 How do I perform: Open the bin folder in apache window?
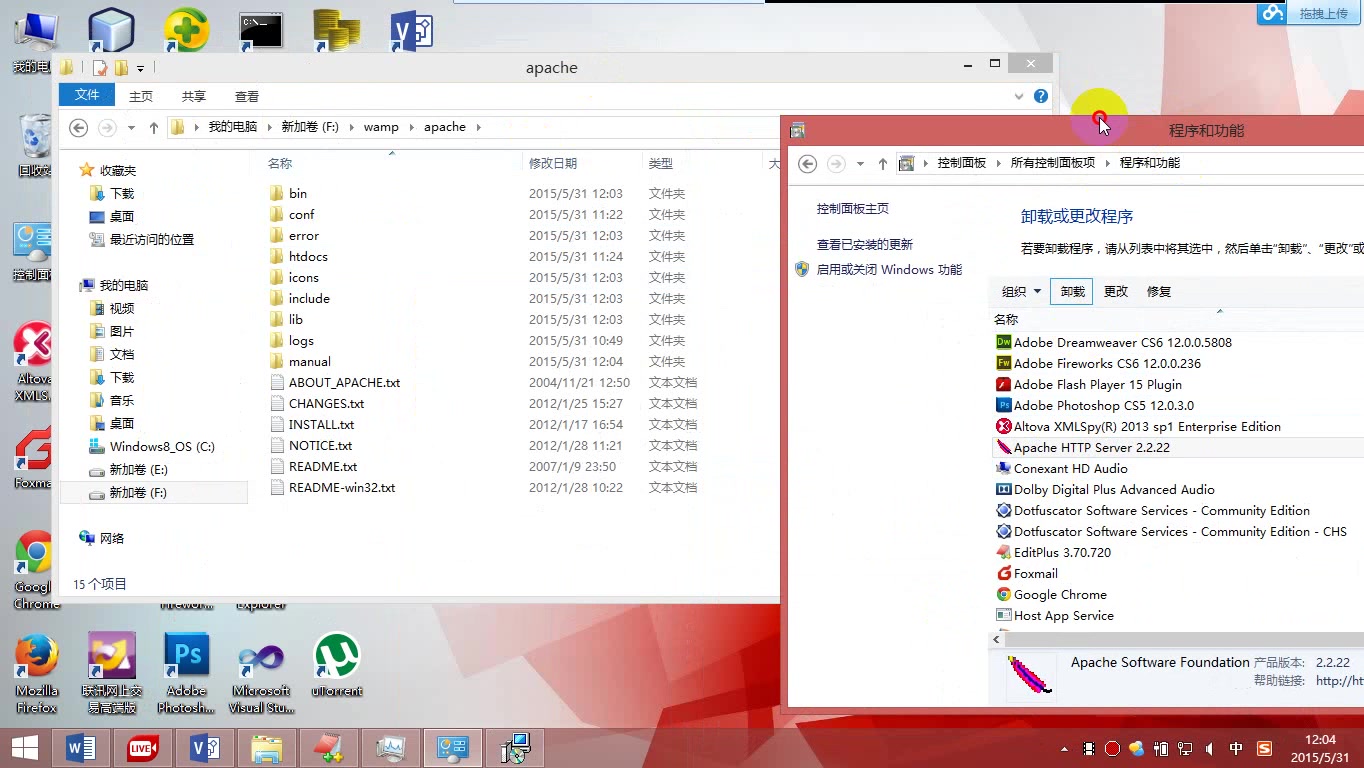(x=298, y=193)
